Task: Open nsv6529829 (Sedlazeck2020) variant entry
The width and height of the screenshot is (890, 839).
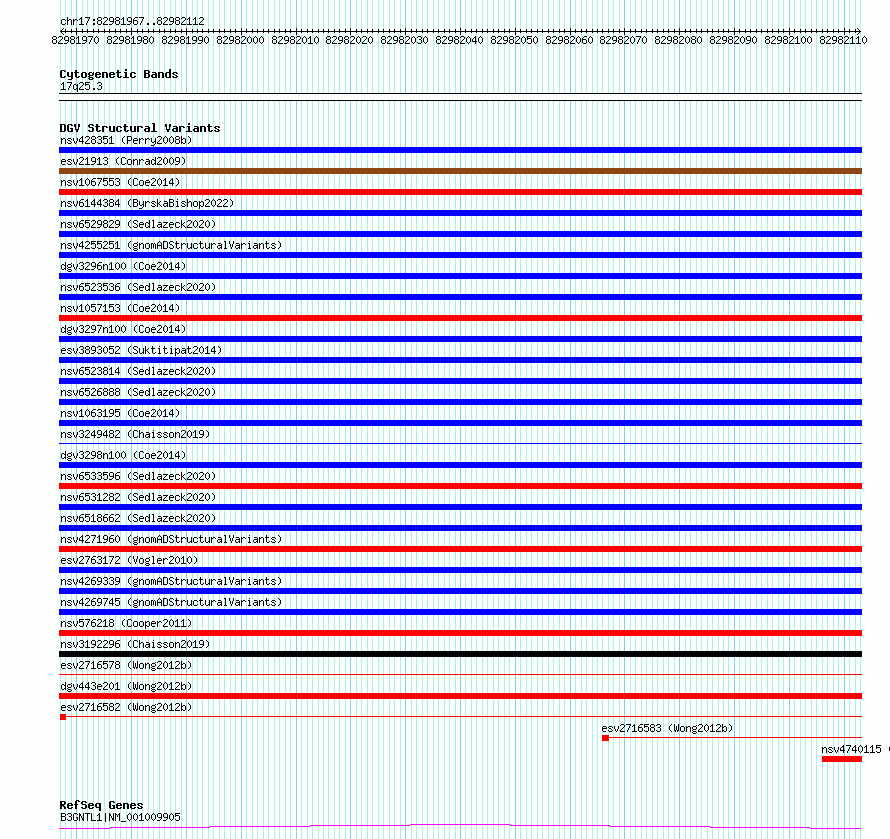Action: 138,224
